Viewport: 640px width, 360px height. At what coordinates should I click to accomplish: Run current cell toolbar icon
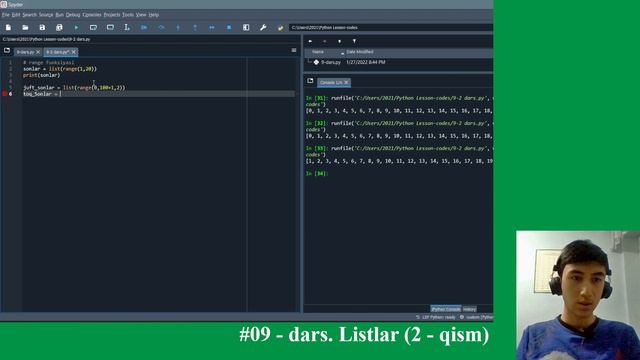93,27
